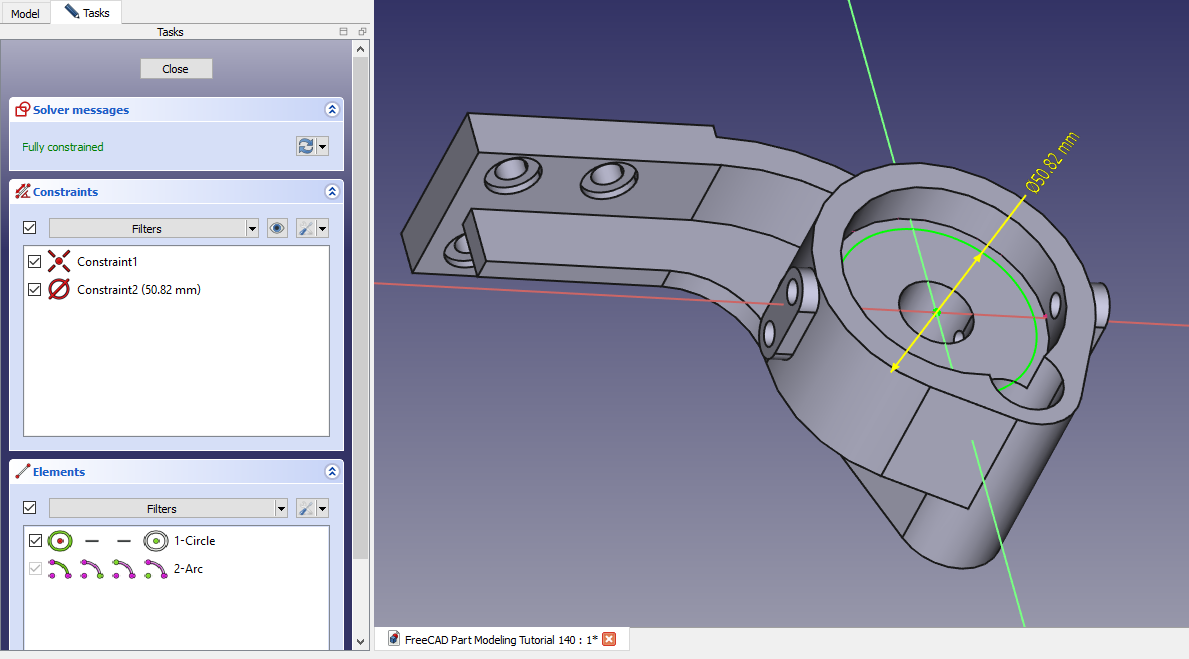Toggle the 1-Circle element checkbox
The image size is (1189, 659).
pos(35,541)
